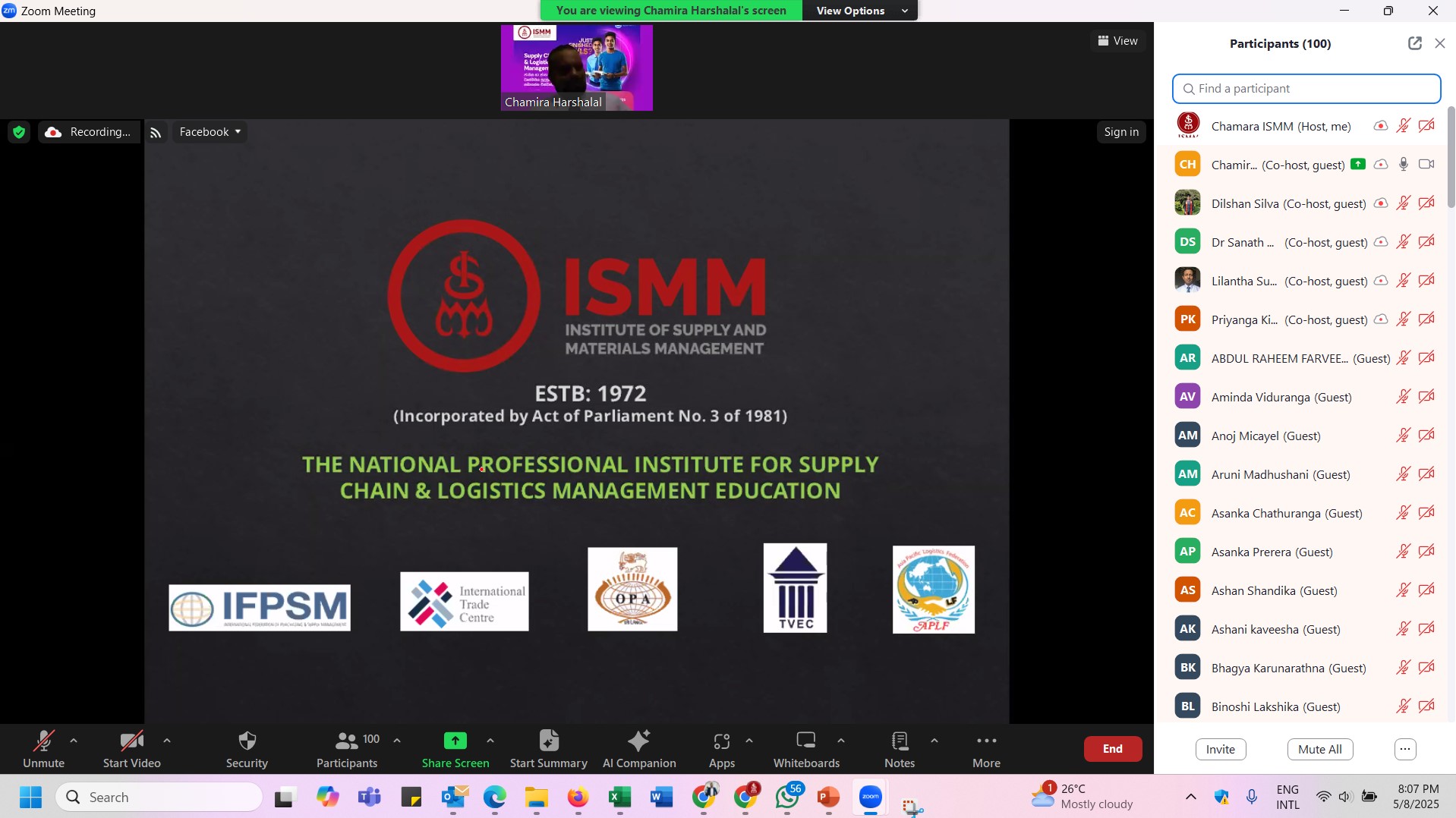
Task: Click the Sign in button
Action: click(x=1121, y=132)
